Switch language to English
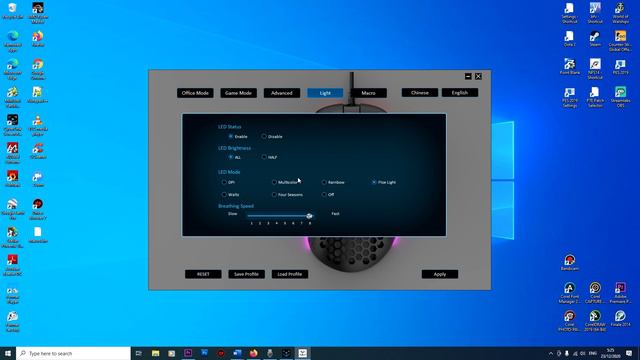This screenshot has height=360, width=640. point(460,93)
